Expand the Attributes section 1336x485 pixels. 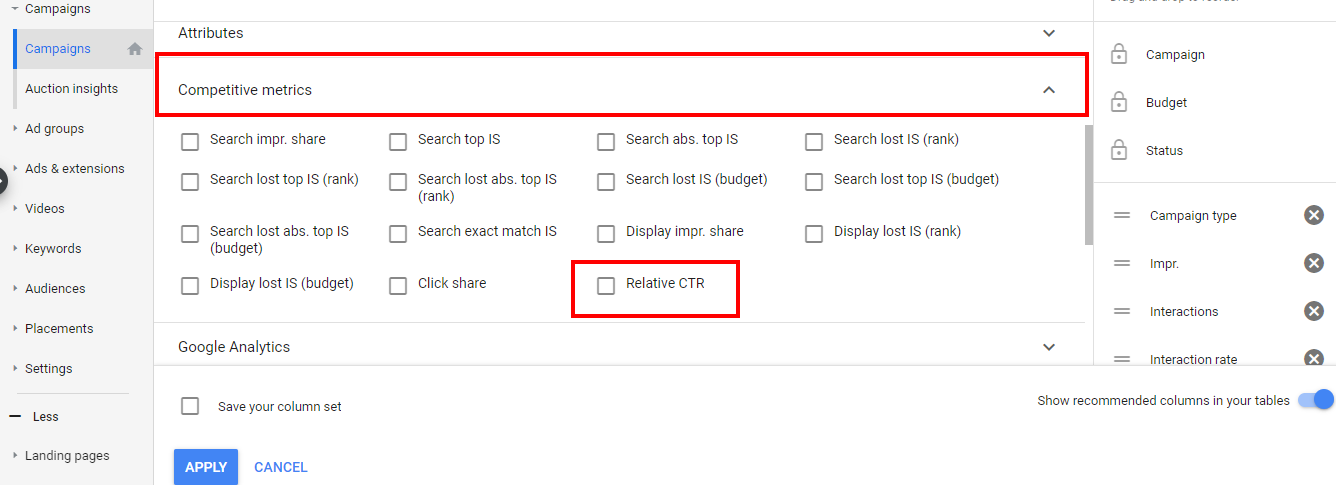coord(1049,33)
